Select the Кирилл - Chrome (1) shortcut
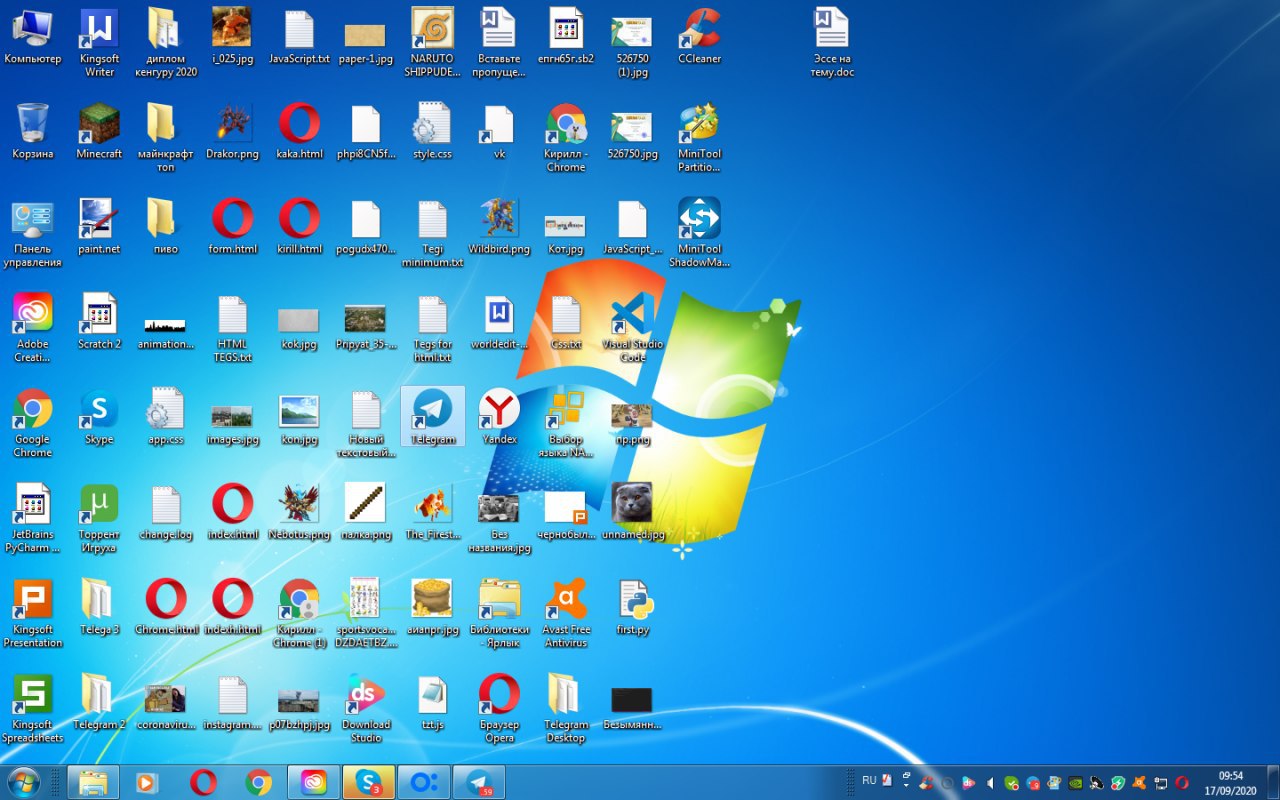The width and height of the screenshot is (1280, 800). (299, 613)
